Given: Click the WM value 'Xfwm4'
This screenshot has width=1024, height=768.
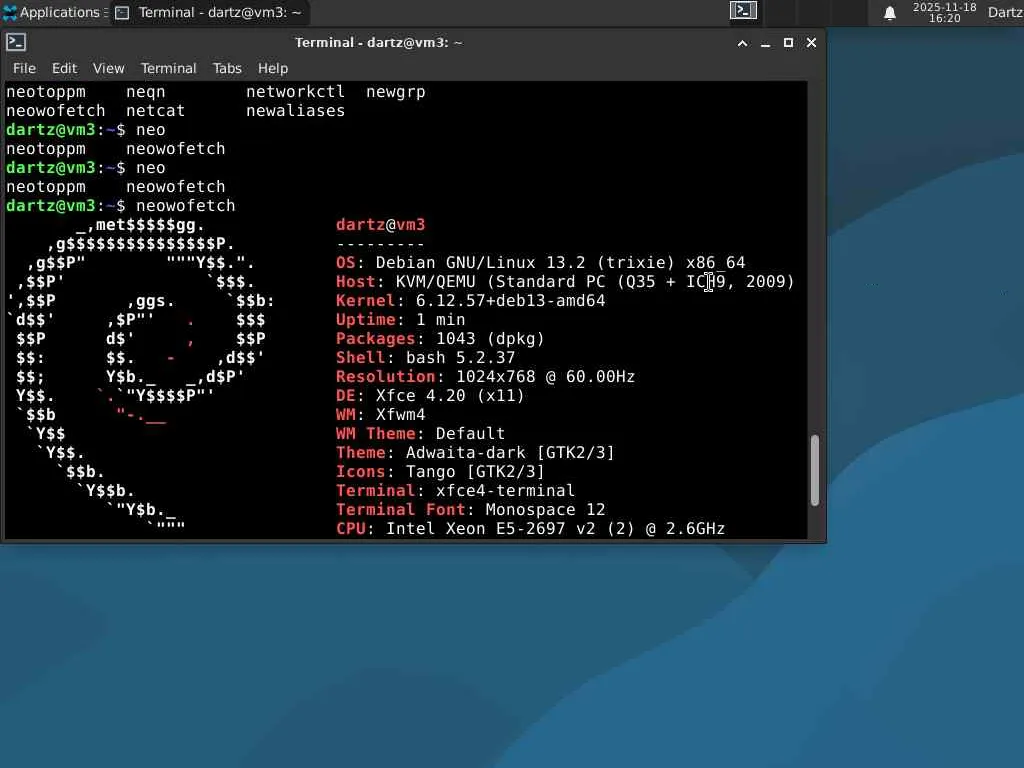Looking at the screenshot, I should pos(400,414).
